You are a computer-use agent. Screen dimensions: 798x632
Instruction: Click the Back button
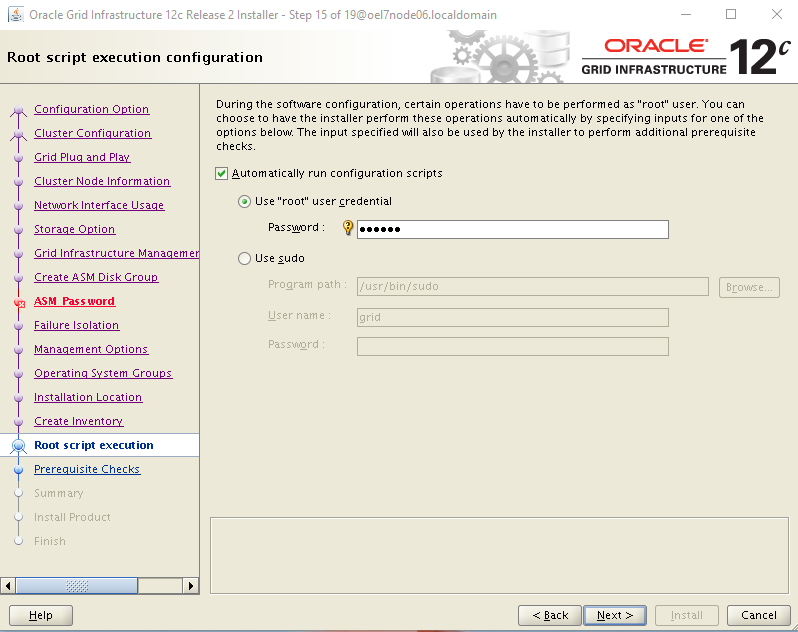coord(550,615)
